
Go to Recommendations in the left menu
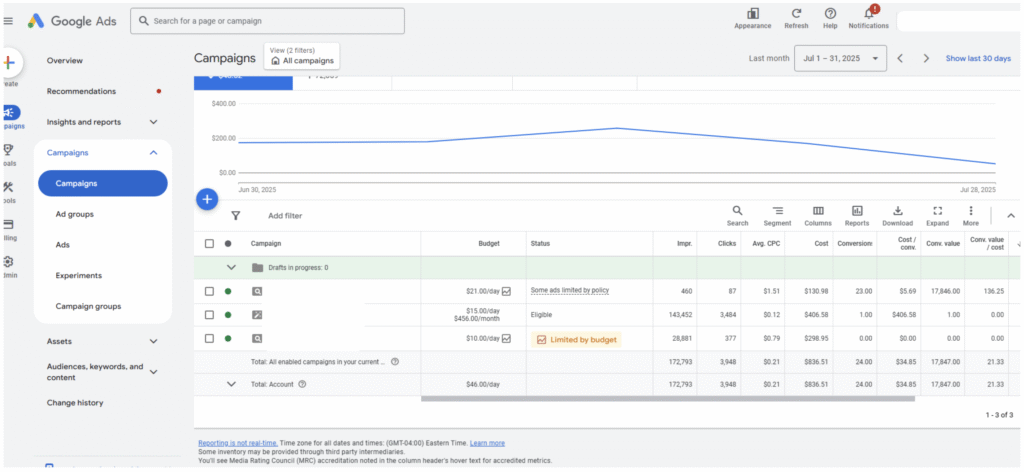pyautogui.click(x=81, y=91)
